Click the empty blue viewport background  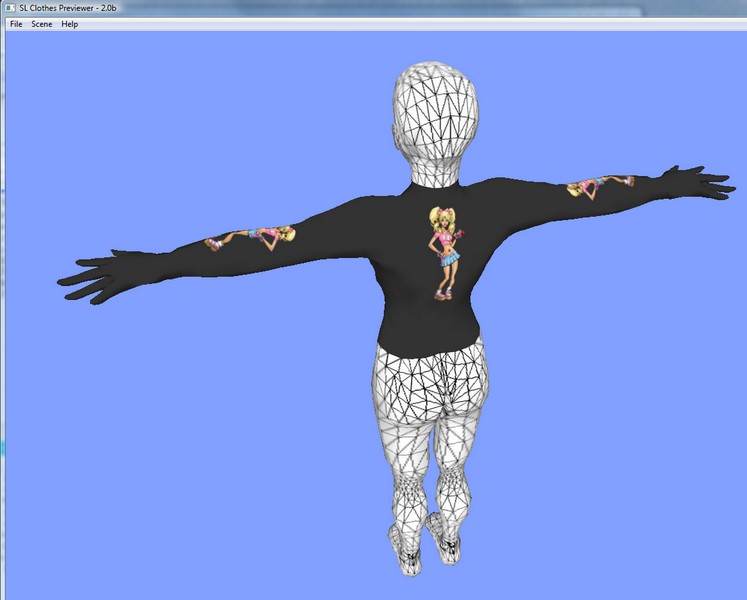pyautogui.click(x=150, y=450)
